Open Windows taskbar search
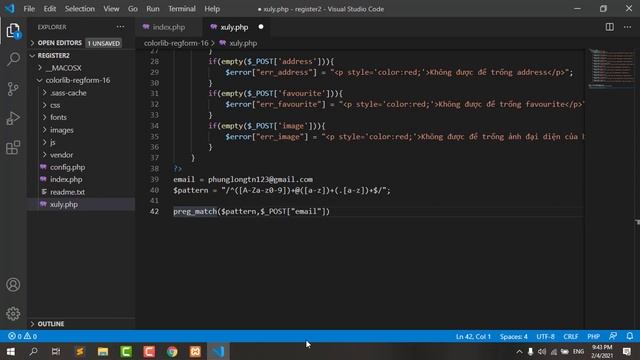 (33, 351)
